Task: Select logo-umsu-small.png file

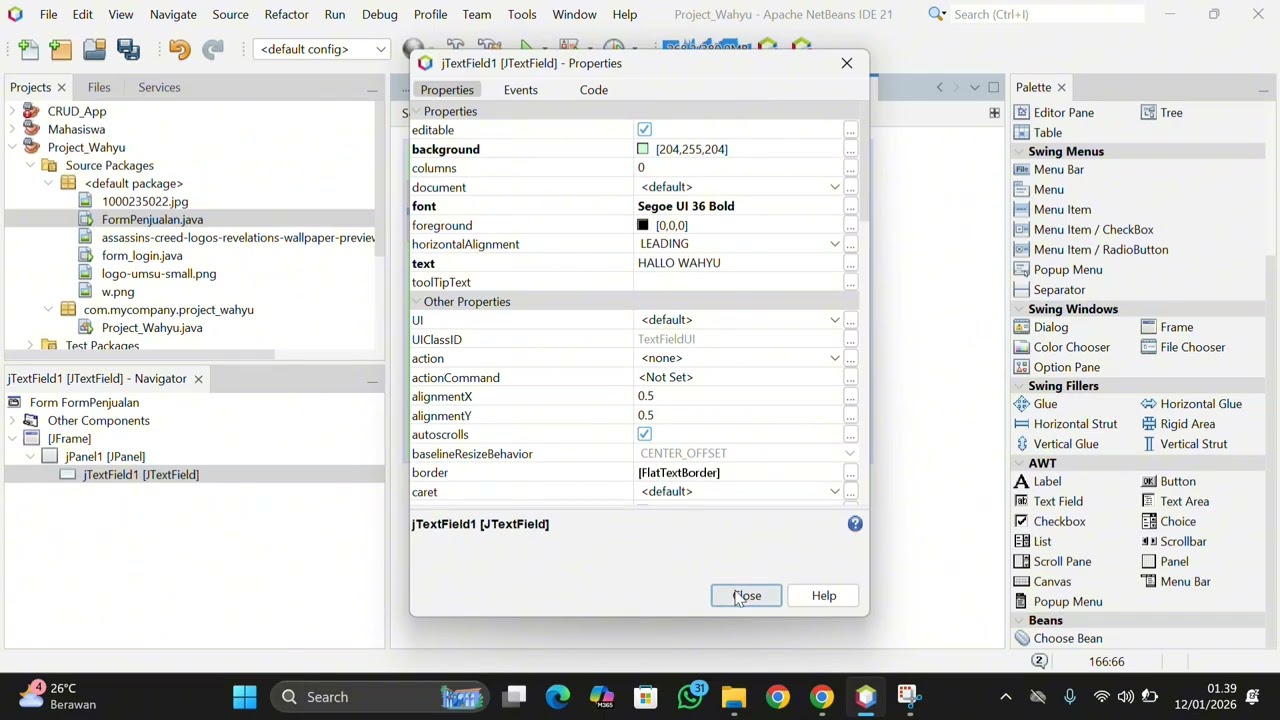Action: tap(159, 273)
